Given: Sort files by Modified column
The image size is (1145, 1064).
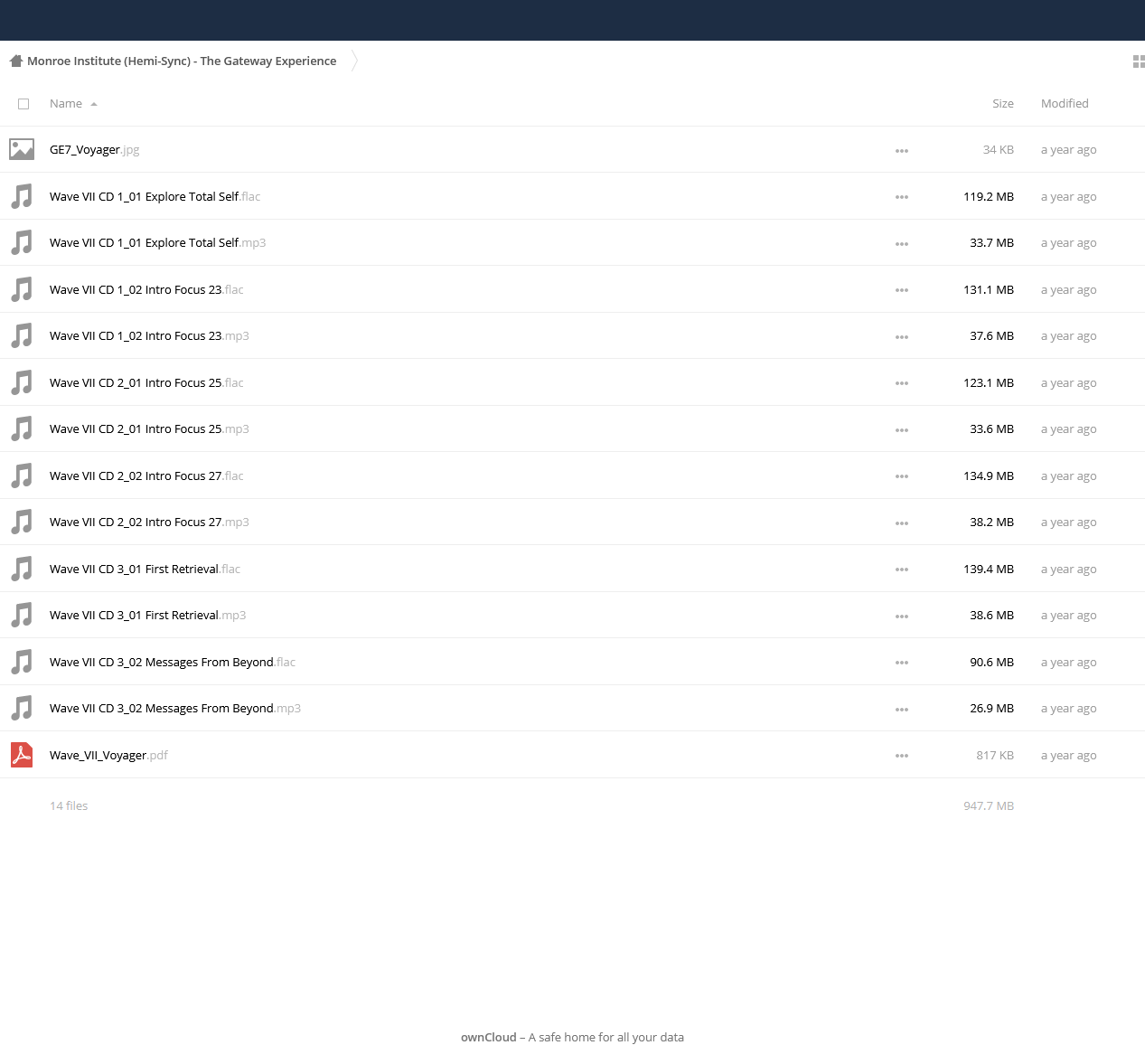Looking at the screenshot, I should (1065, 104).
